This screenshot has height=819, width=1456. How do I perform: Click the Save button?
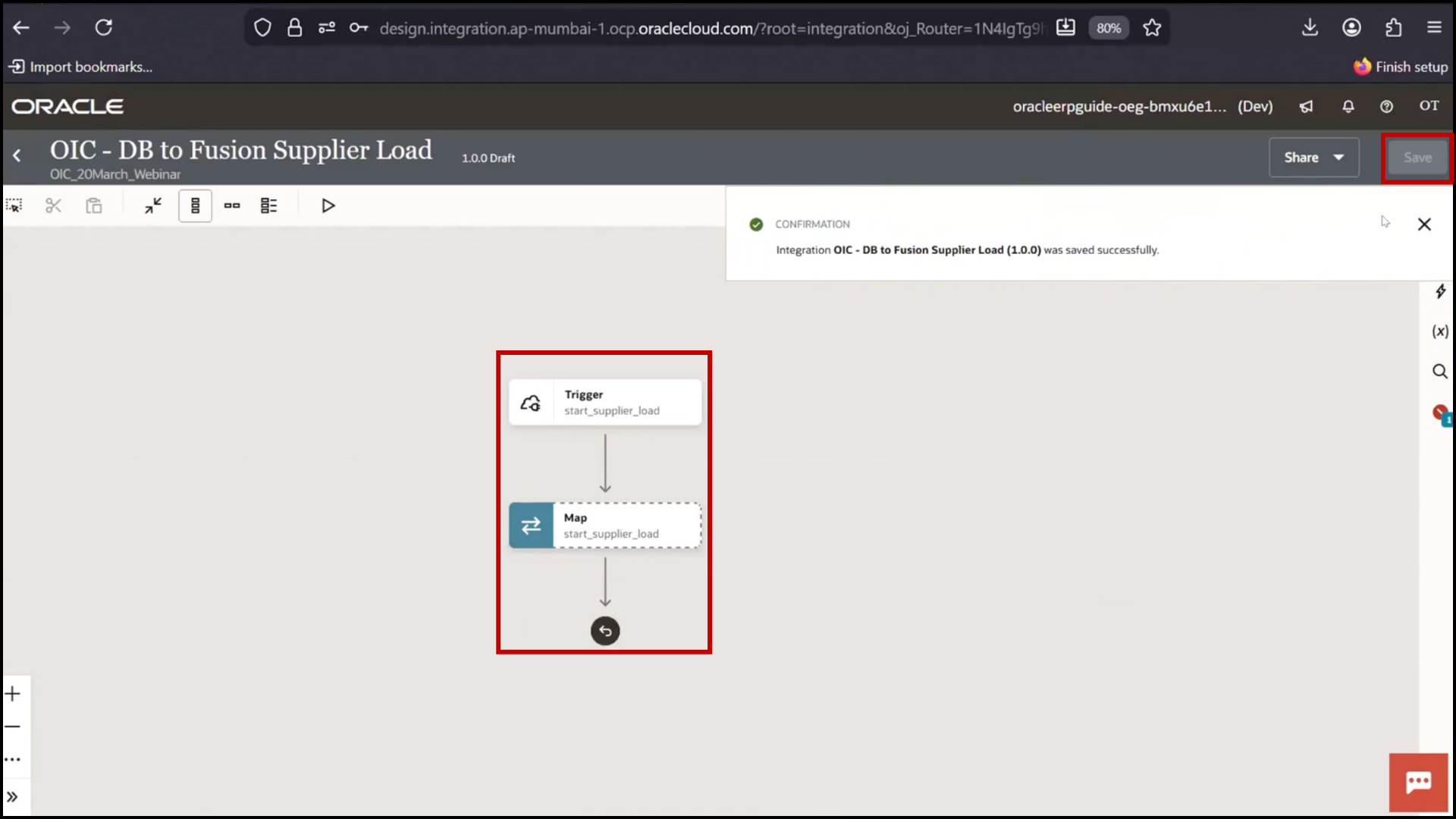tap(1417, 158)
